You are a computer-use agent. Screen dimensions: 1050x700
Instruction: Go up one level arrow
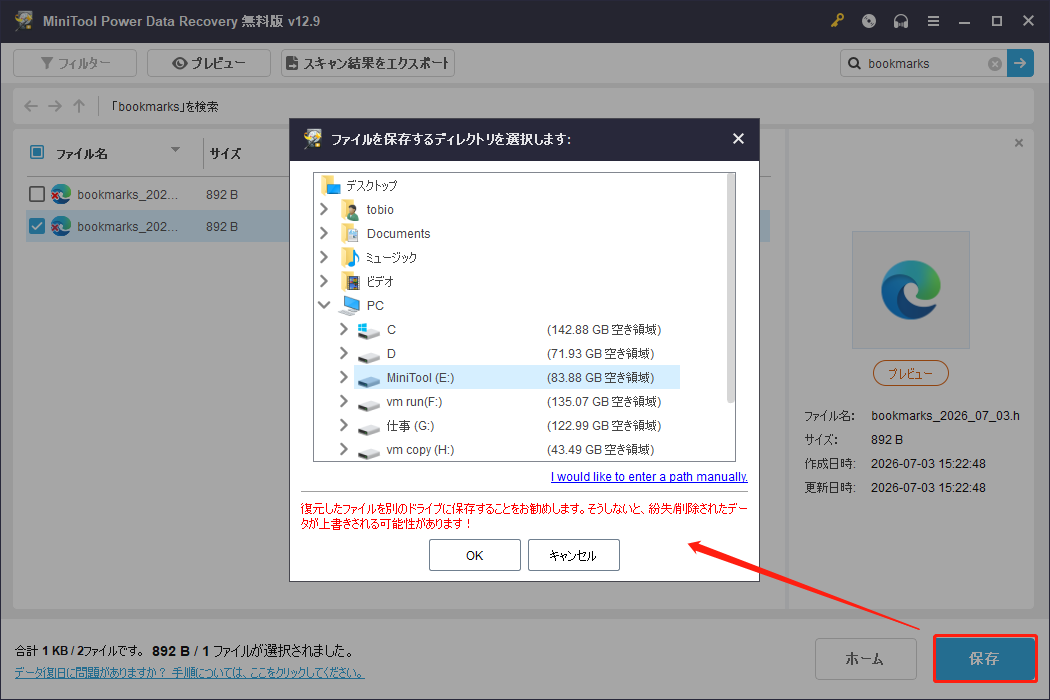[79, 106]
